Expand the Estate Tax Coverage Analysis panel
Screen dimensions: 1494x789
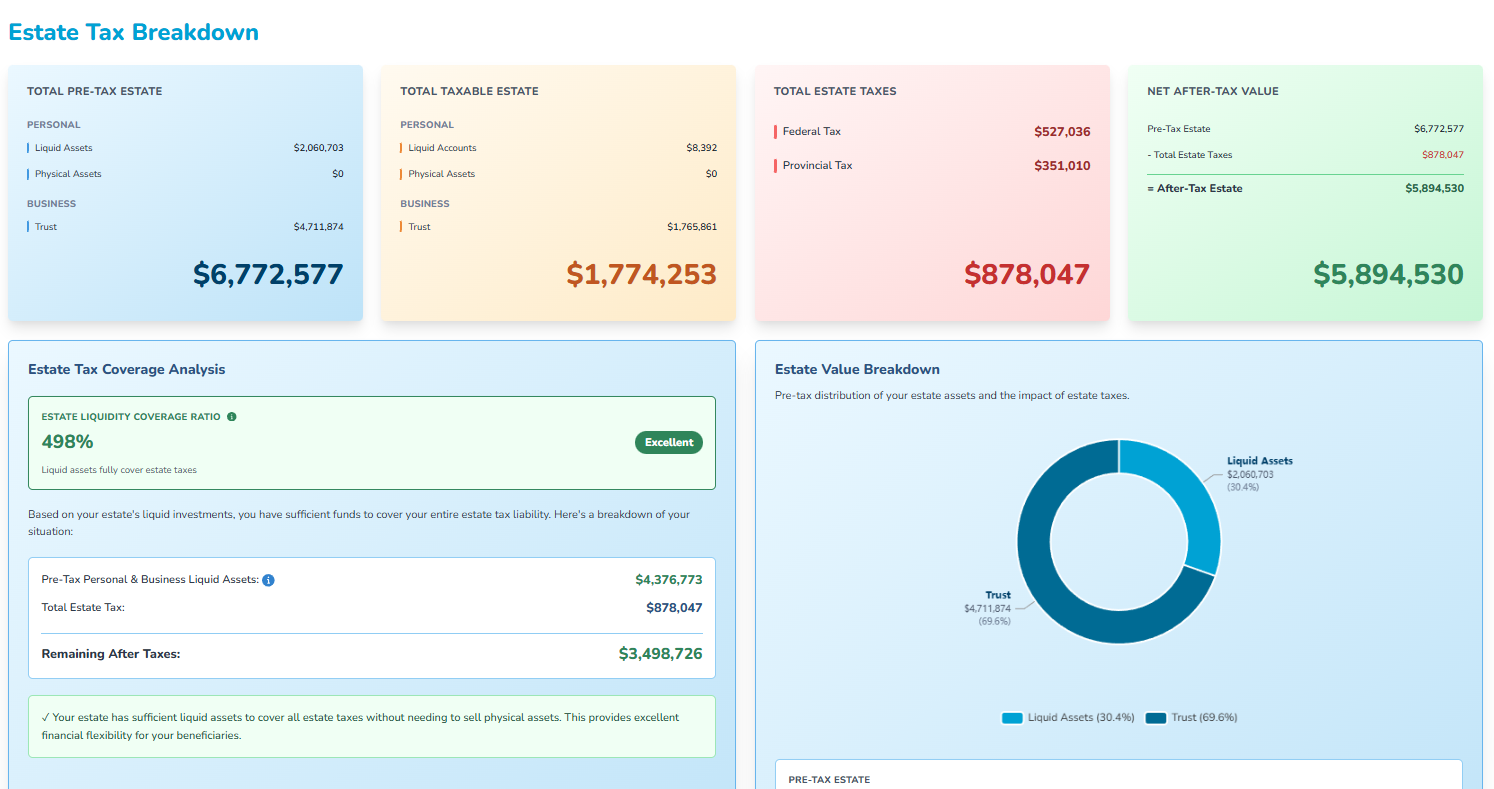(126, 369)
